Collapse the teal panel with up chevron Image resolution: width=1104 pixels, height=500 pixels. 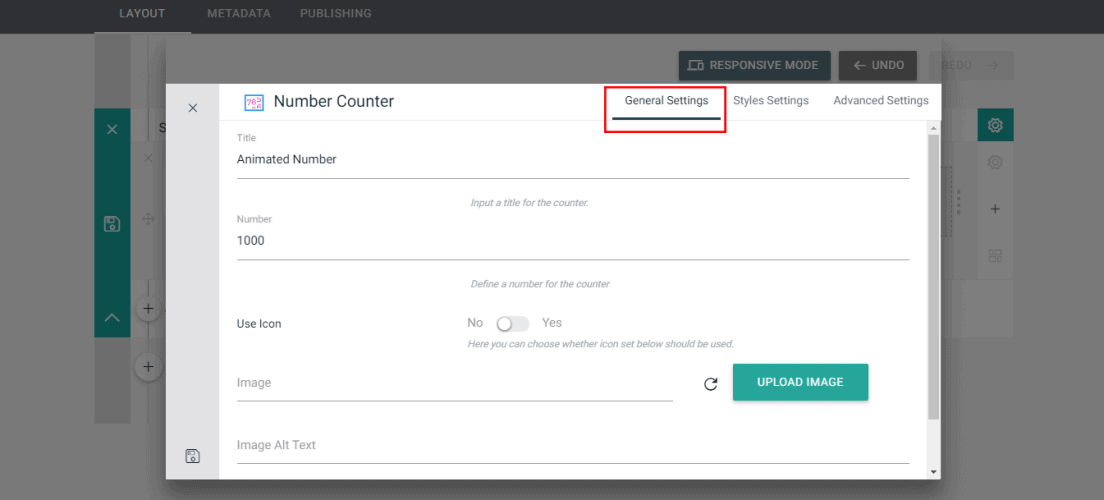pos(112,318)
